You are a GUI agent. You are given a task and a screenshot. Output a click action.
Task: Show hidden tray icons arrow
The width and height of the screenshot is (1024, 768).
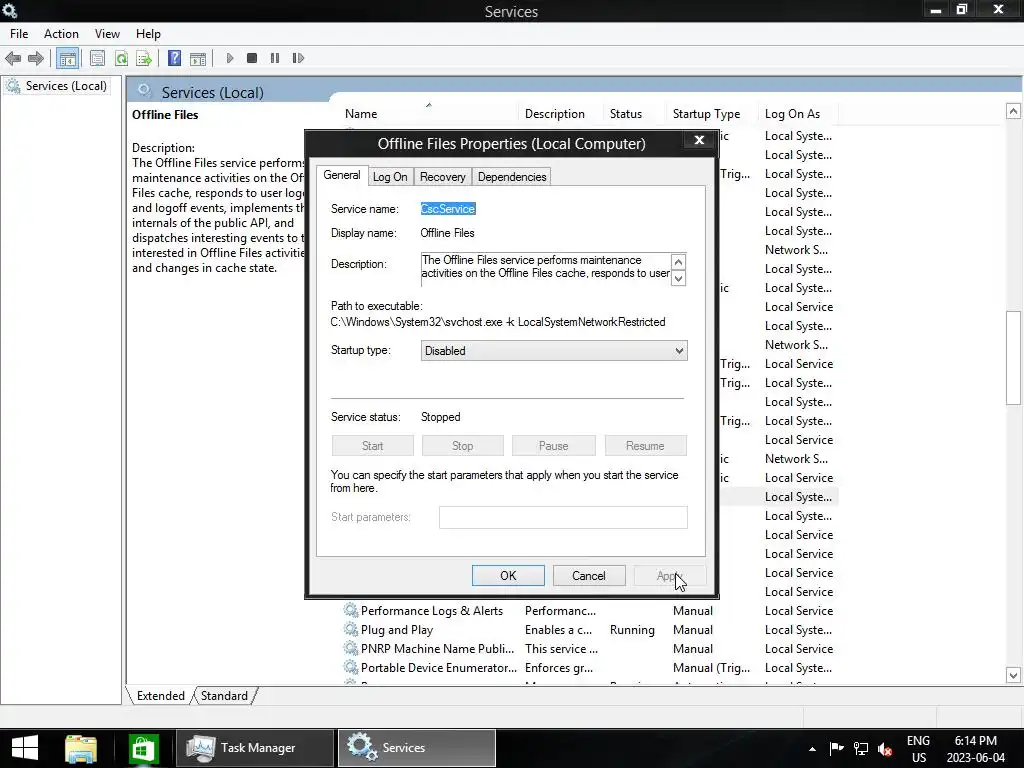point(812,749)
